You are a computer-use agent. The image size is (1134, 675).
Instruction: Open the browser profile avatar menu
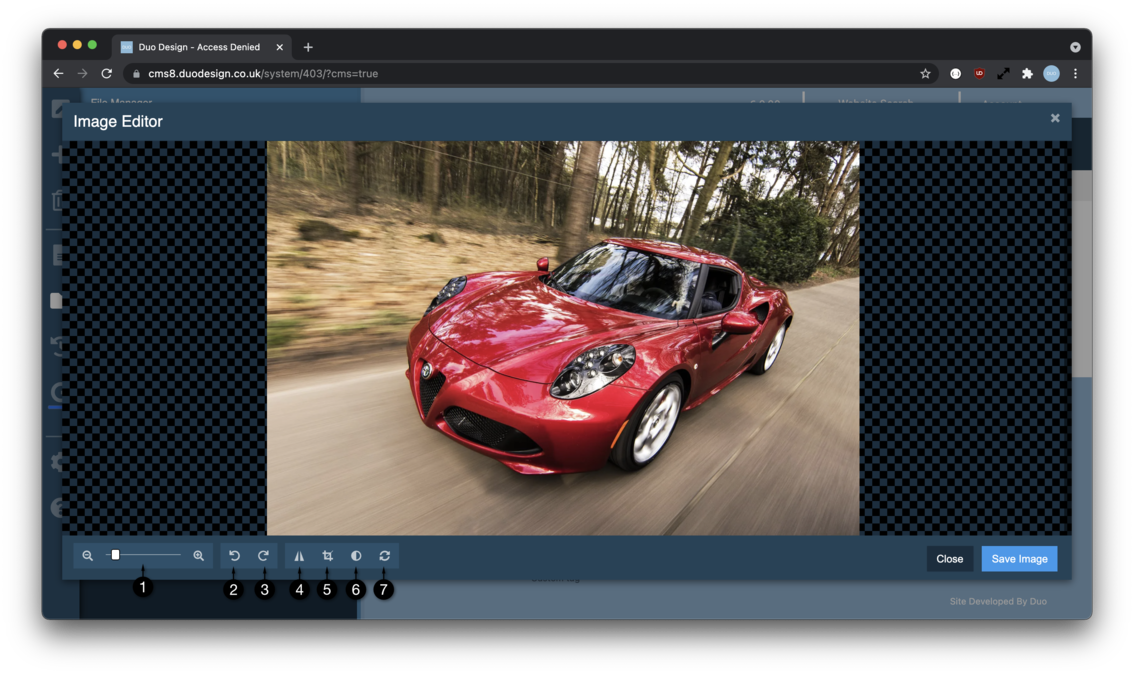[1050, 73]
